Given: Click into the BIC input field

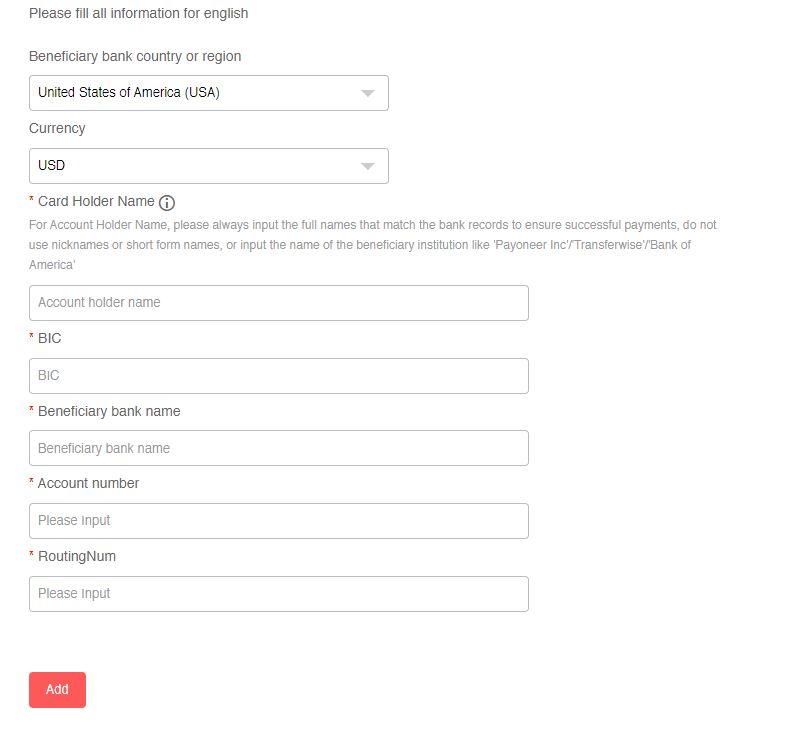Looking at the screenshot, I should pyautogui.click(x=278, y=376).
